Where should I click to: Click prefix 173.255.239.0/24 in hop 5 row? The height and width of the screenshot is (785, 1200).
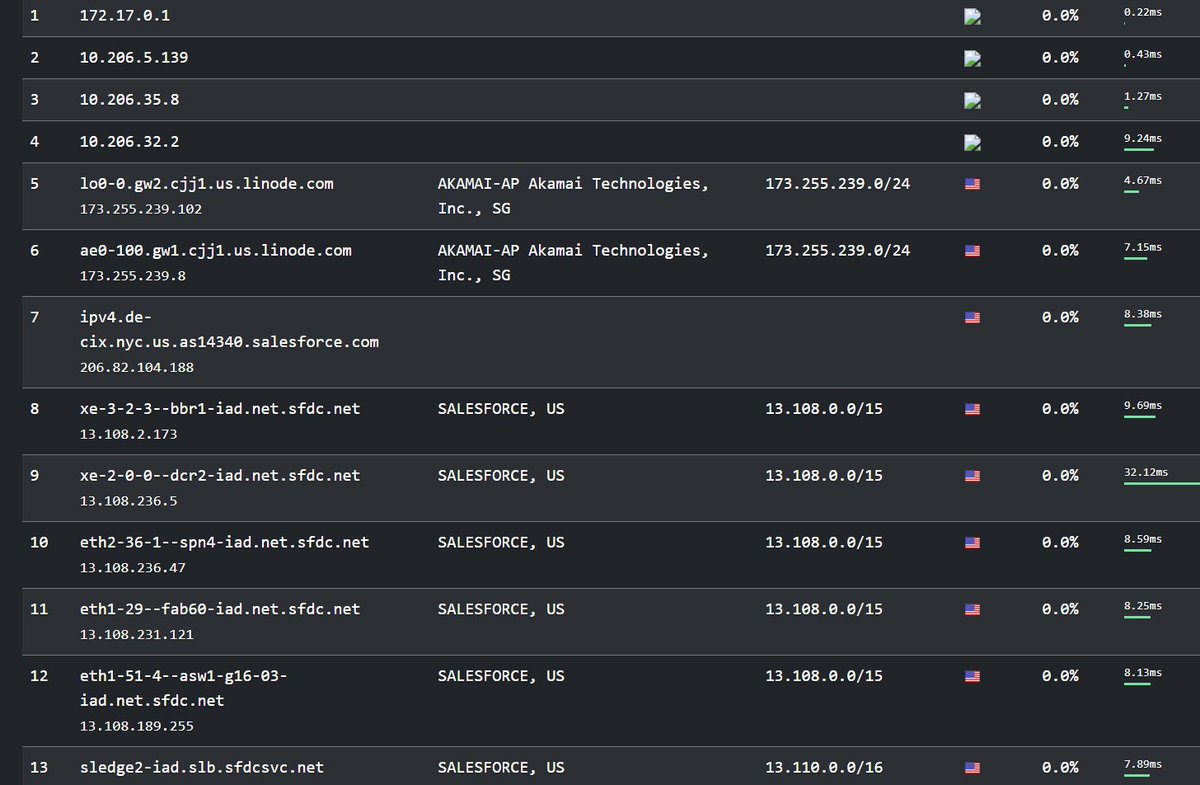coord(838,184)
